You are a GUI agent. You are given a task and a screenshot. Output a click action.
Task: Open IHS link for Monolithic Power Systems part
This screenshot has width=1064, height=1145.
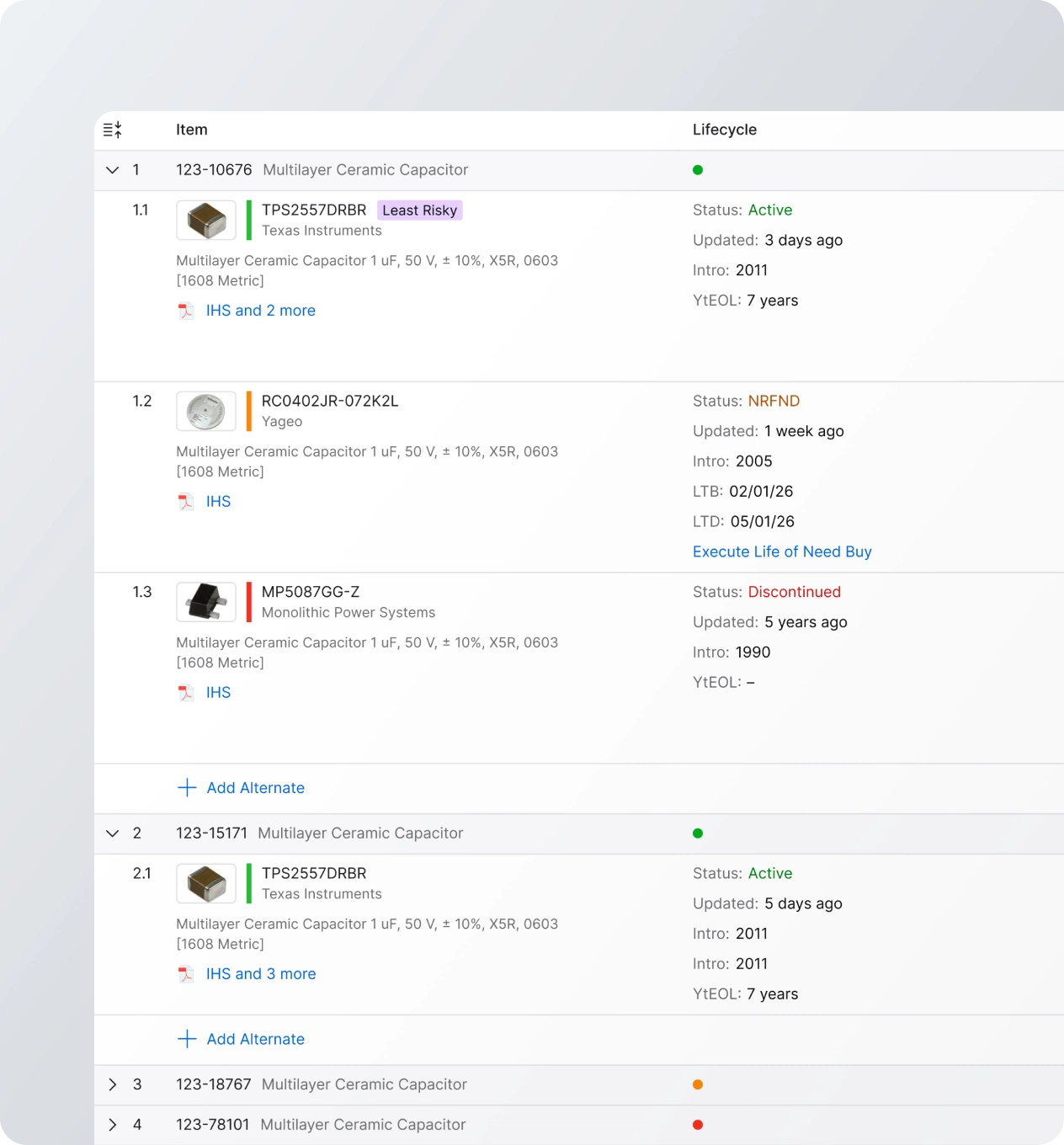[x=219, y=693]
